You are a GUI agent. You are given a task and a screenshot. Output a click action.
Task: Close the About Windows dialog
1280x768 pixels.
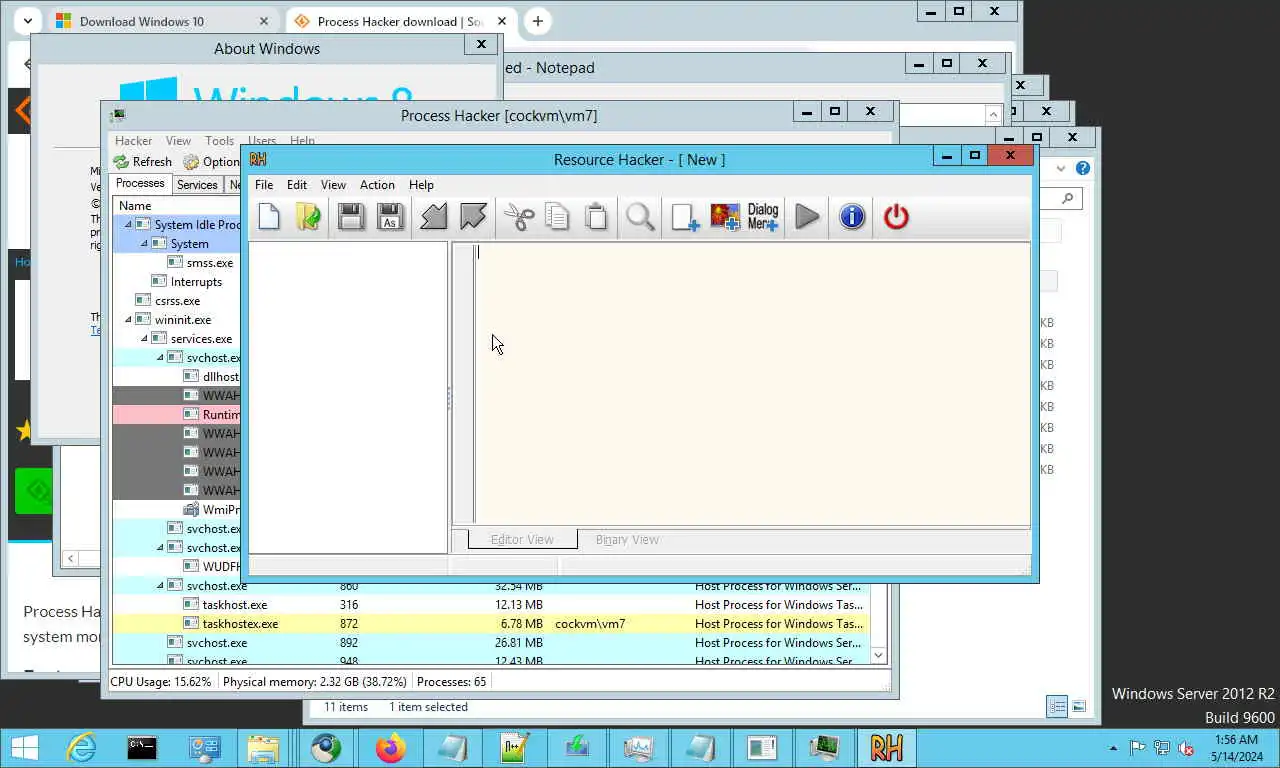click(481, 45)
